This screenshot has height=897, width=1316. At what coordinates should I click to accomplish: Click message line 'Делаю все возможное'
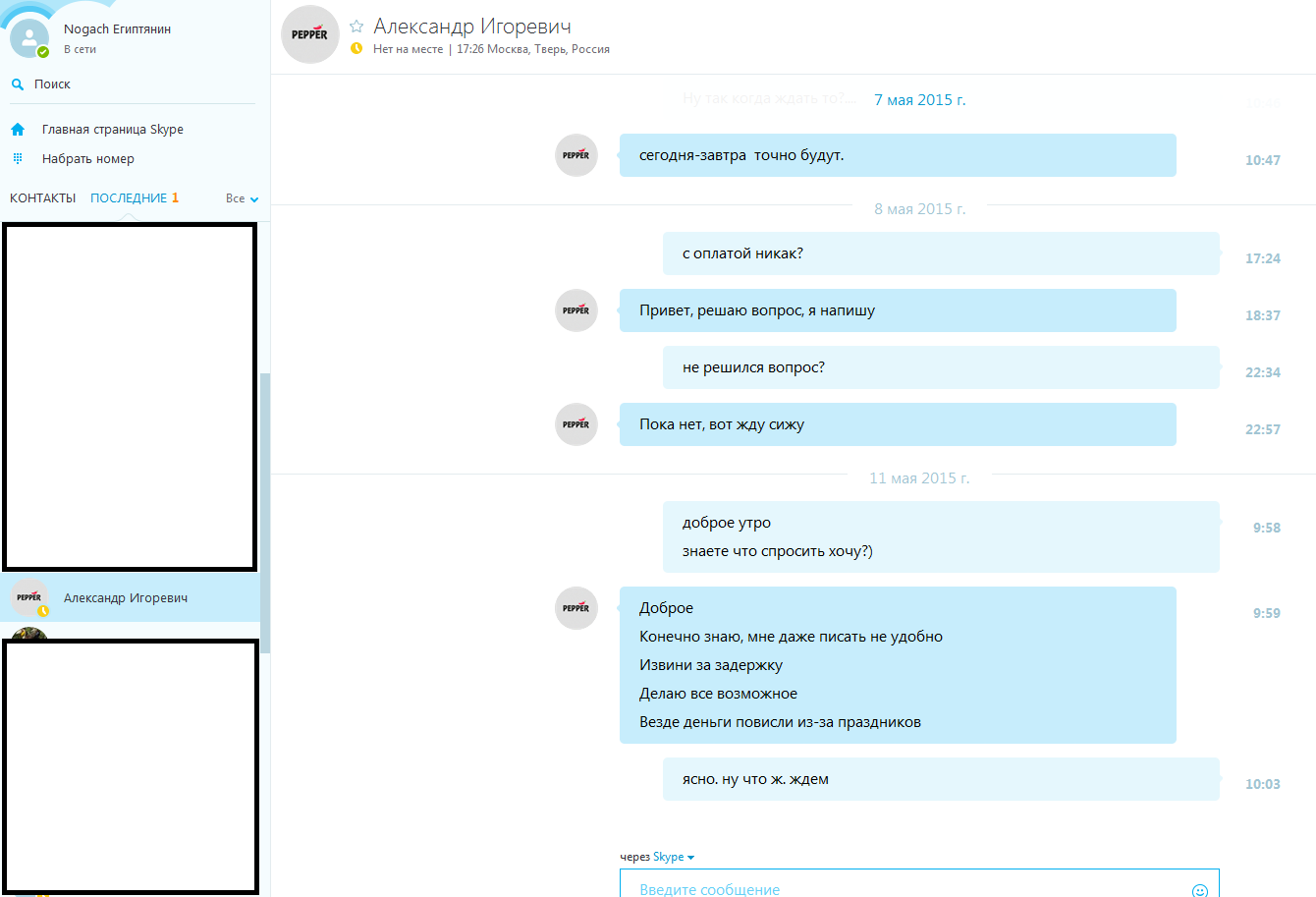click(718, 694)
